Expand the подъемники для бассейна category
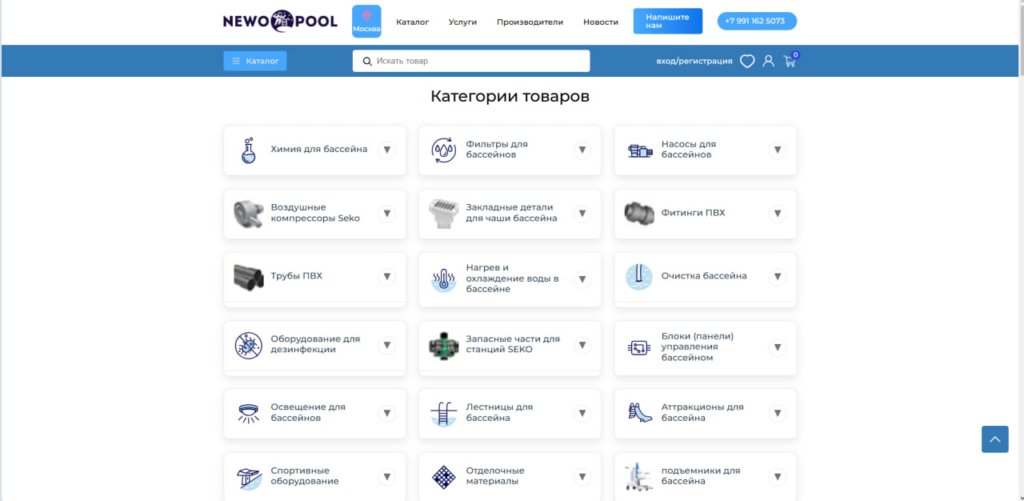 (x=777, y=477)
